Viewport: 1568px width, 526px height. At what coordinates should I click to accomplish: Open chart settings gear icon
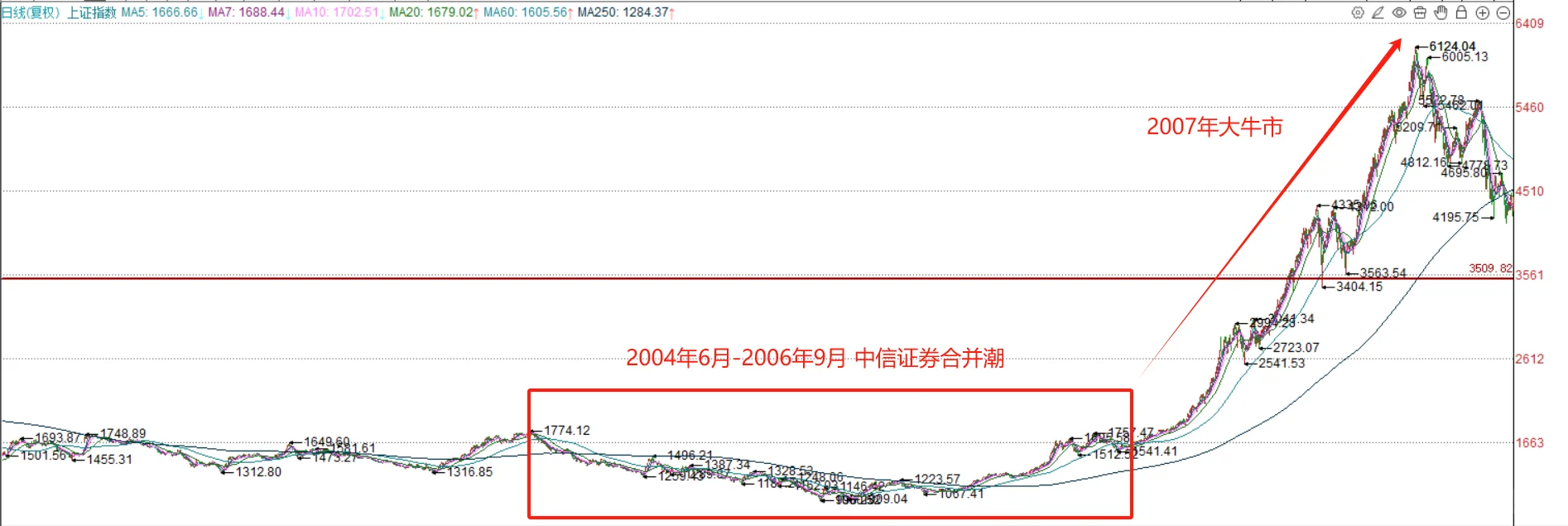[x=1358, y=12]
